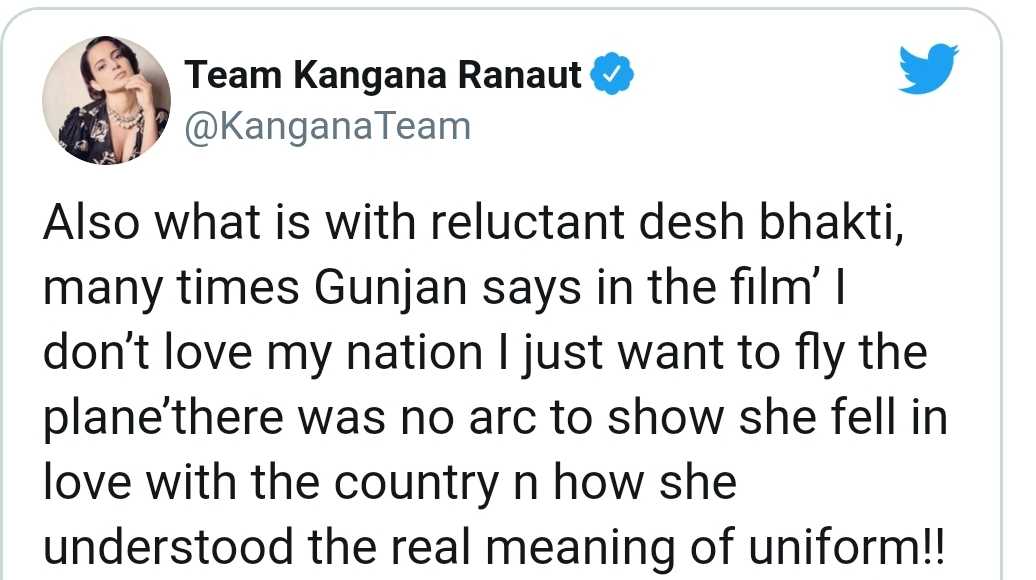Click the word 'reluctant' in the tweet

[527, 222]
